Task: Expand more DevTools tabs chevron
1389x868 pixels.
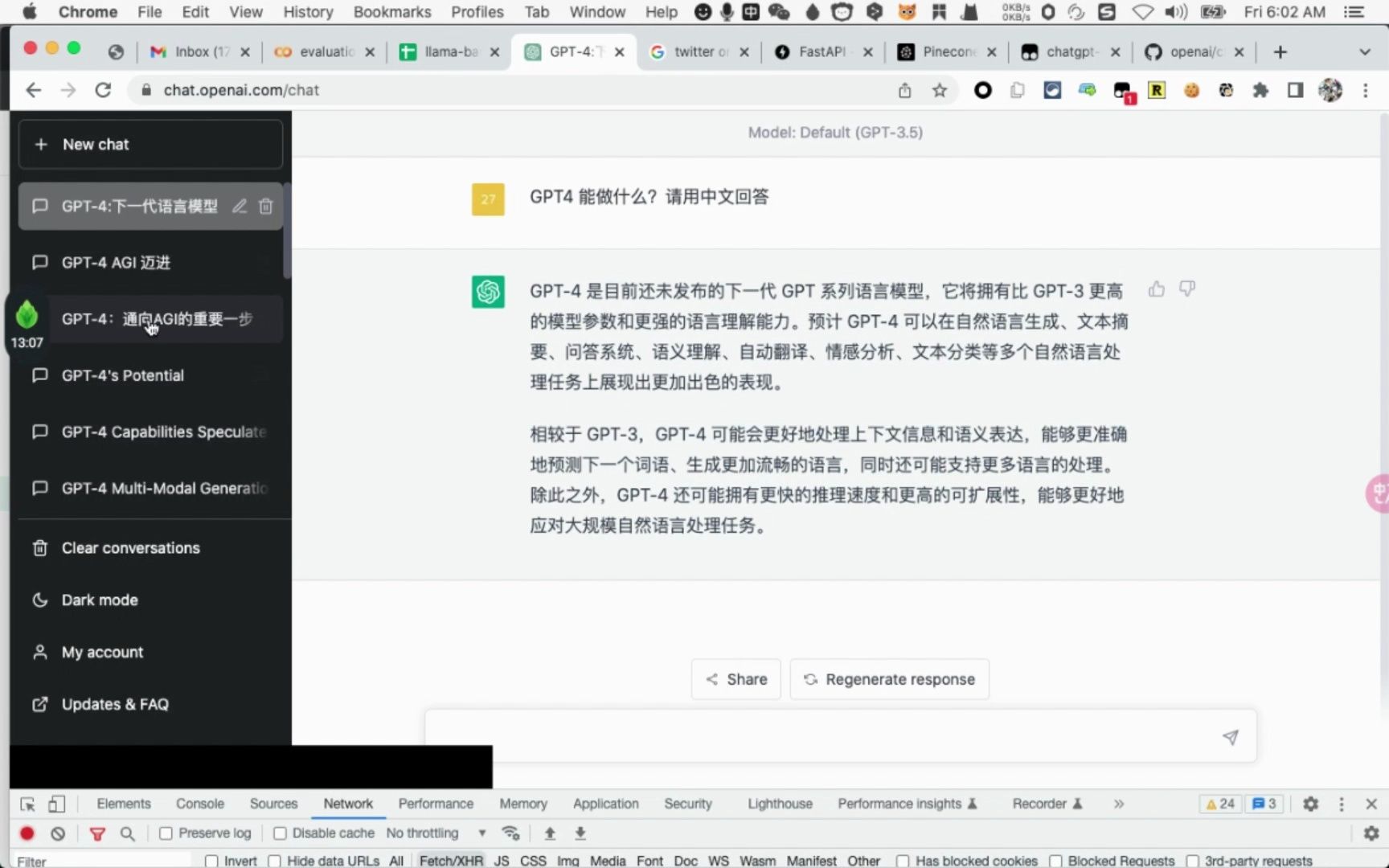Action: click(1119, 804)
